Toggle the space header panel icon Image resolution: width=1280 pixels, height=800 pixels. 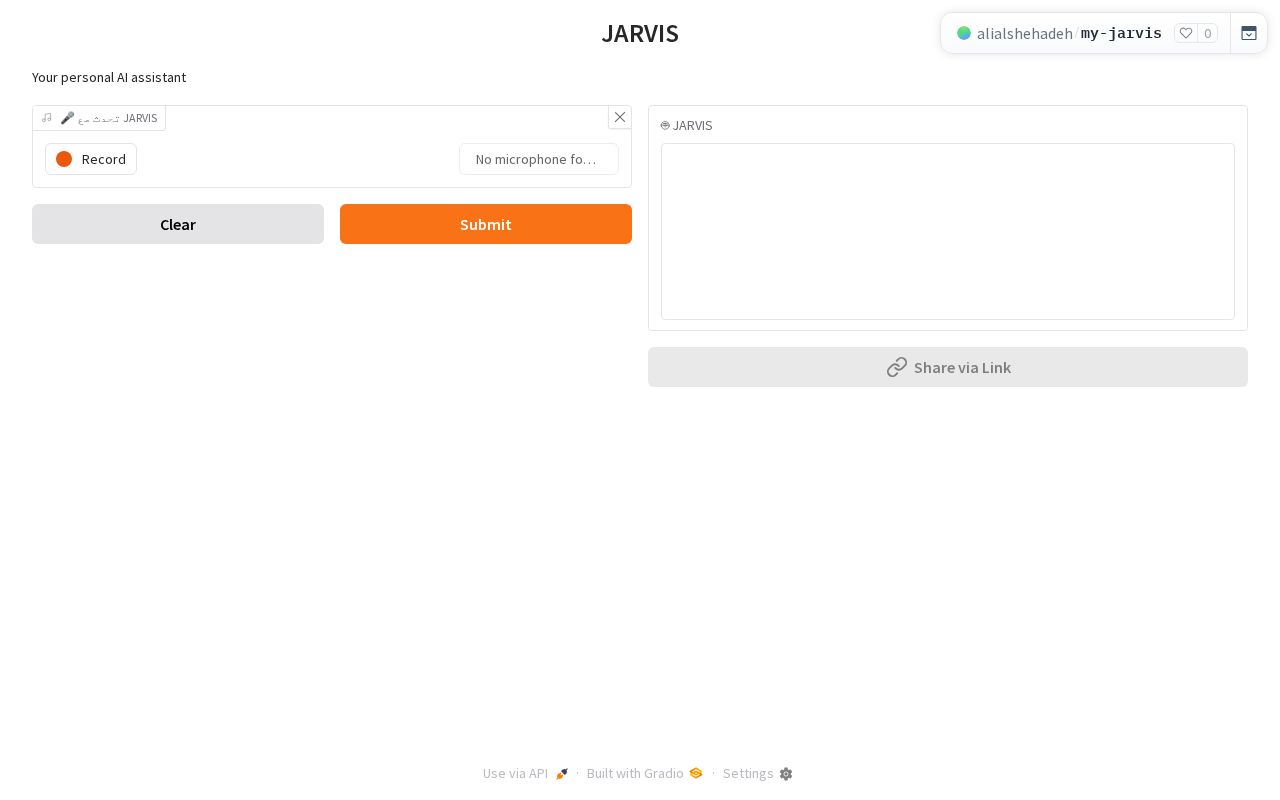coord(1249,33)
